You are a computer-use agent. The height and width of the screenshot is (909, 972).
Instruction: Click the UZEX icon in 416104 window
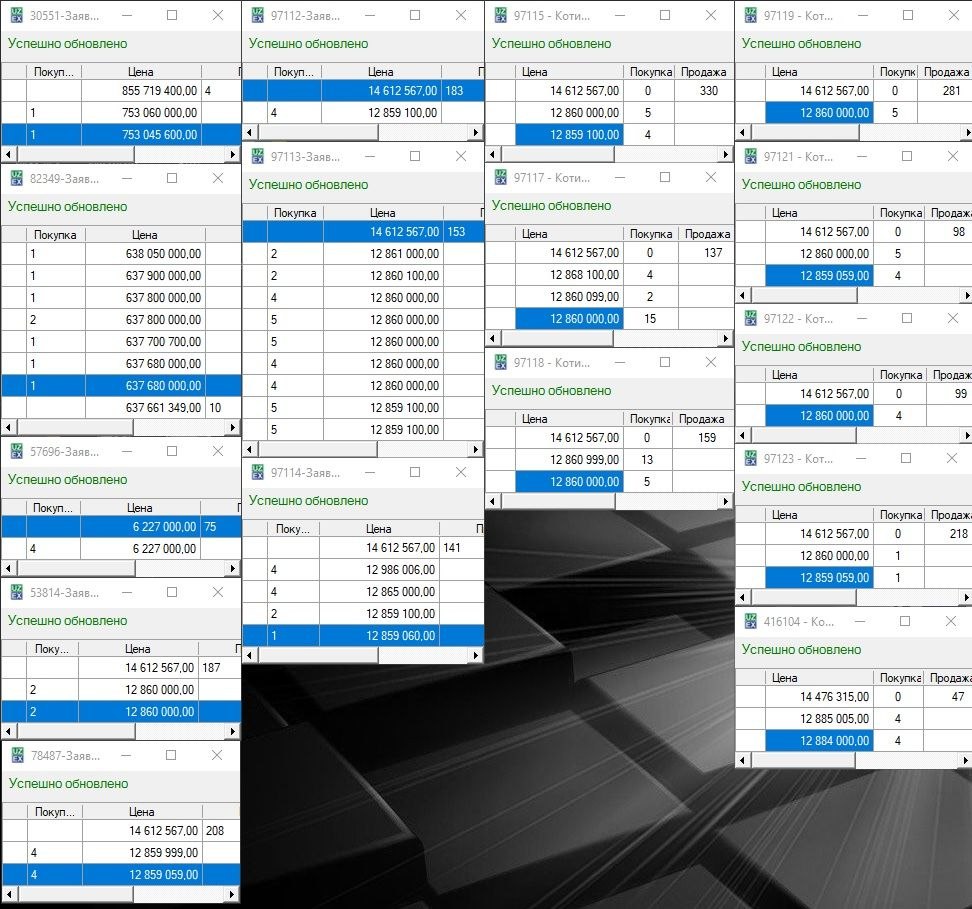pos(751,621)
